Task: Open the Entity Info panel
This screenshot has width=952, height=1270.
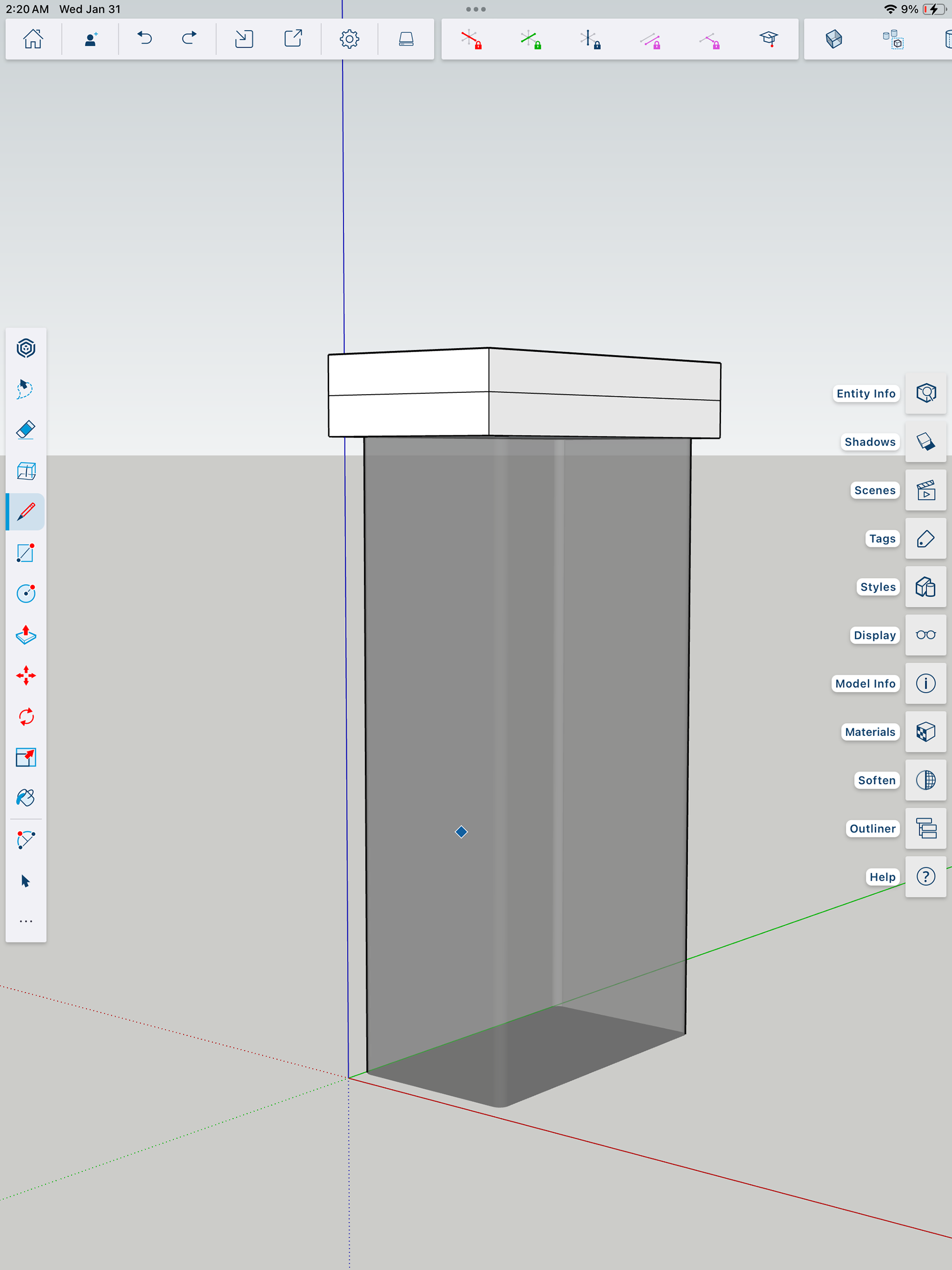Action: 926,393
